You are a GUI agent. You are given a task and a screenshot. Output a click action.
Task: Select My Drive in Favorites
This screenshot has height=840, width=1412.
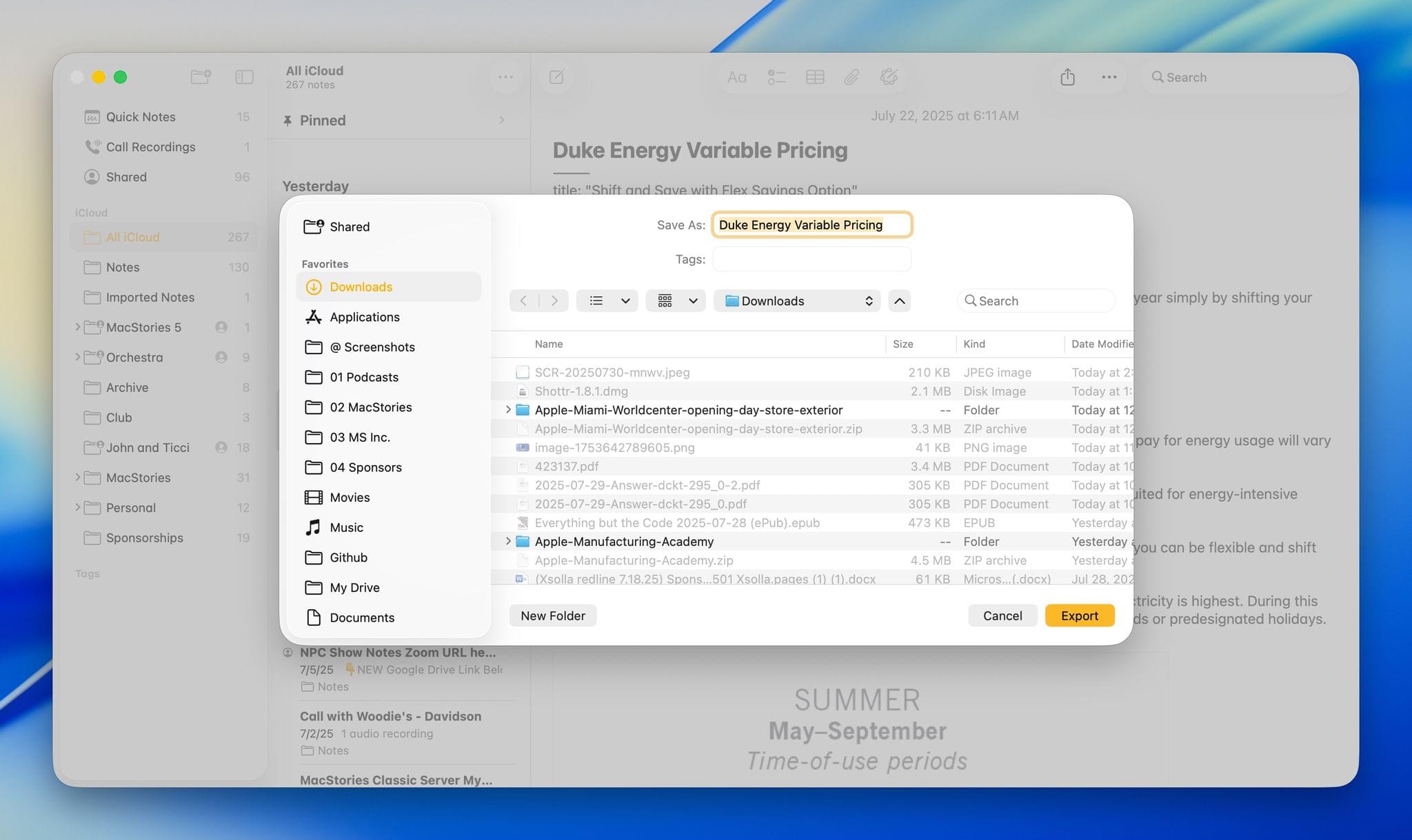tap(388, 587)
